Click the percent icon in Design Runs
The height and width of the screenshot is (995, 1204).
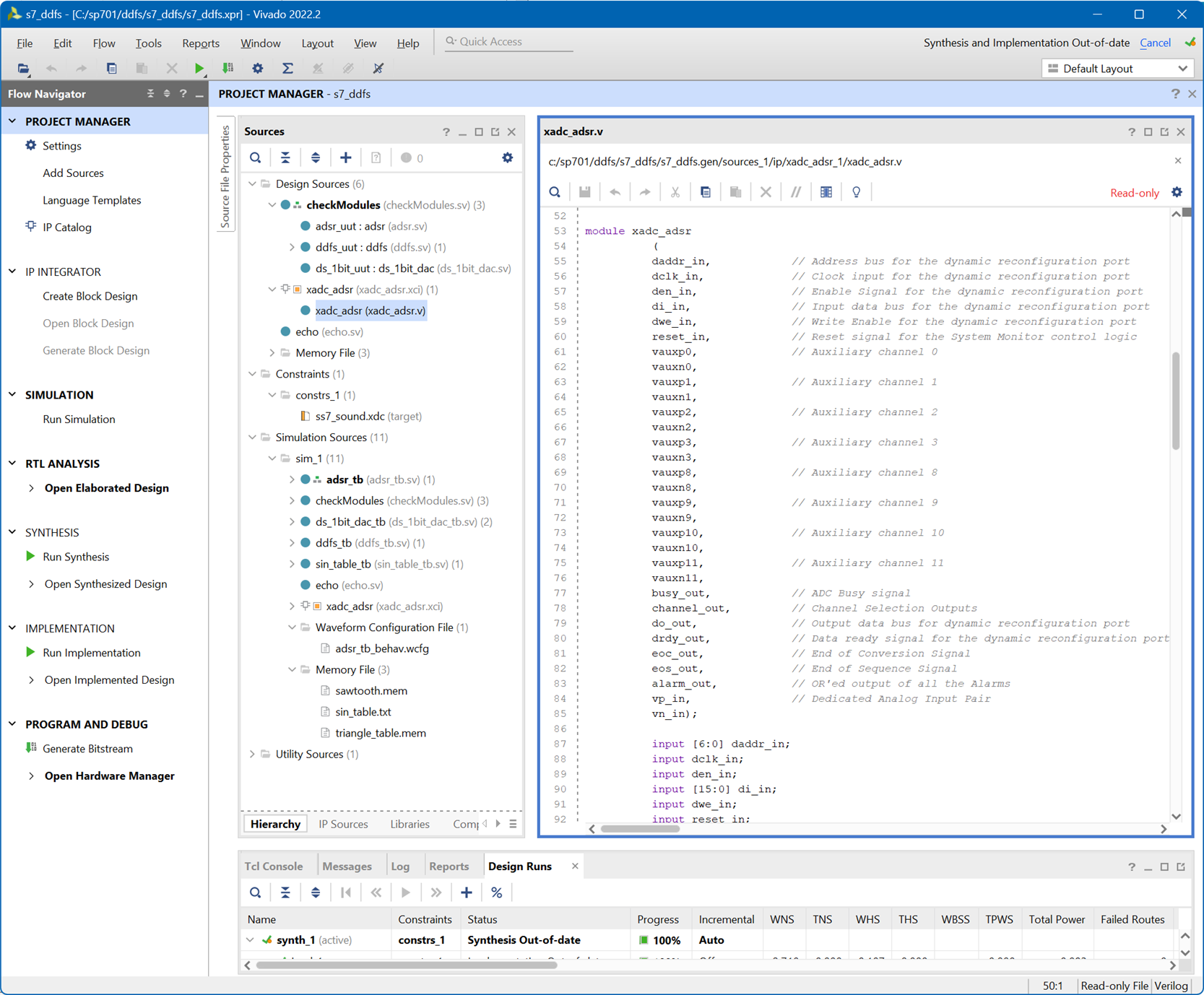[x=497, y=893]
